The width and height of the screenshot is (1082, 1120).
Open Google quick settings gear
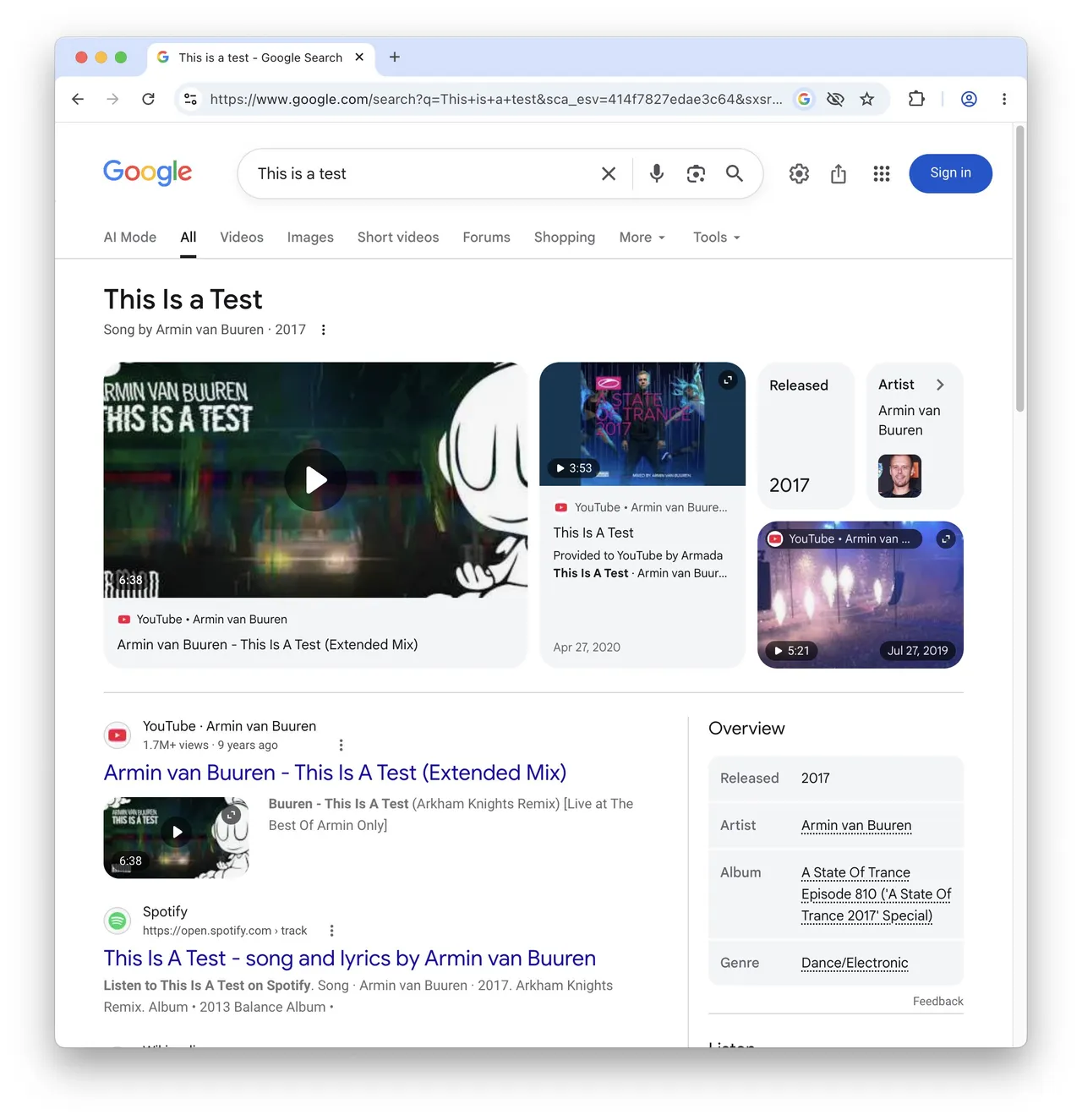click(799, 173)
